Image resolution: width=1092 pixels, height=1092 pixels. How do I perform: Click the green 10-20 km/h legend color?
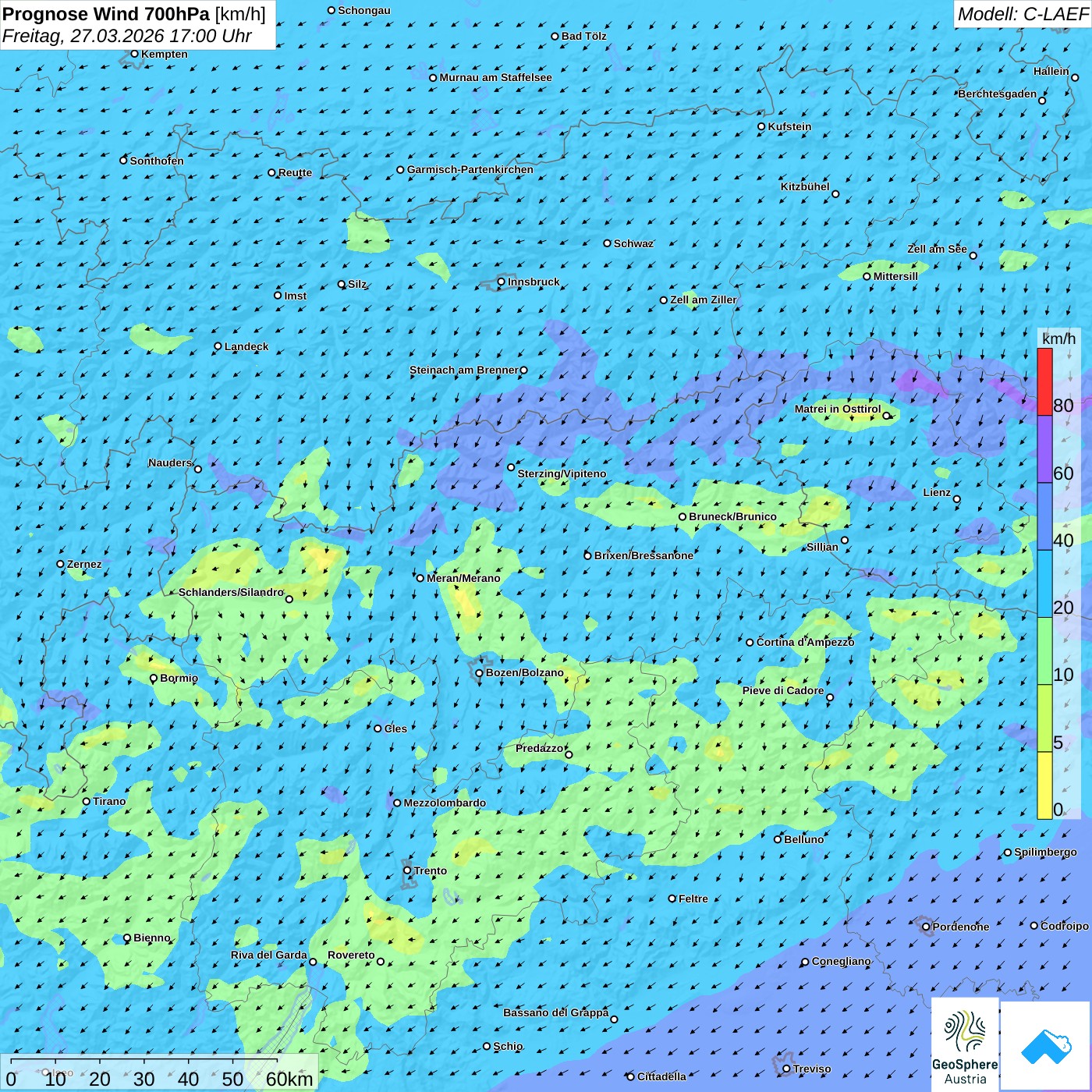[x=1044, y=651]
